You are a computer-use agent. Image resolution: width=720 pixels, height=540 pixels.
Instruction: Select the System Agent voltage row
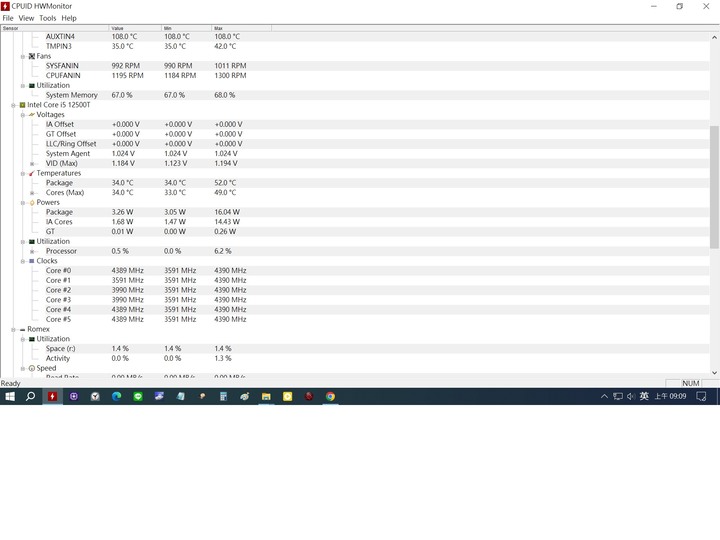pos(355,153)
